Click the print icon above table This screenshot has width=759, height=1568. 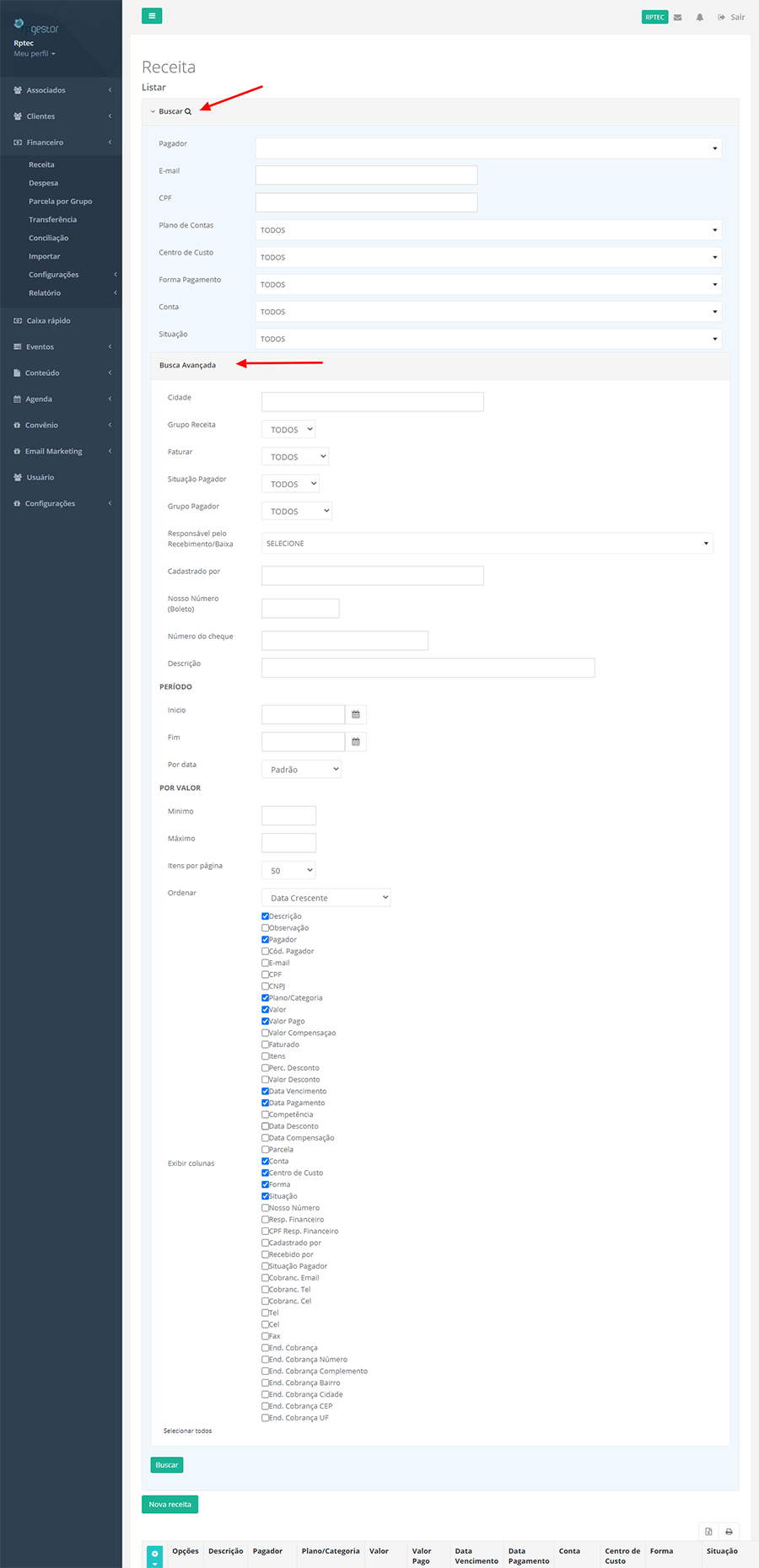[x=729, y=1532]
